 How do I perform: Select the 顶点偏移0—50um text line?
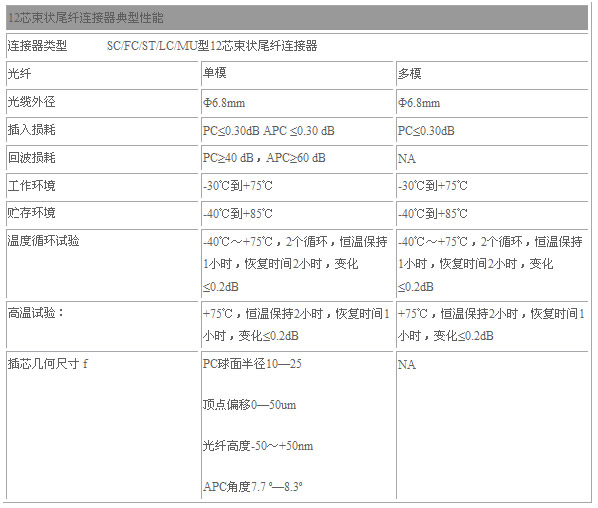coord(249,404)
